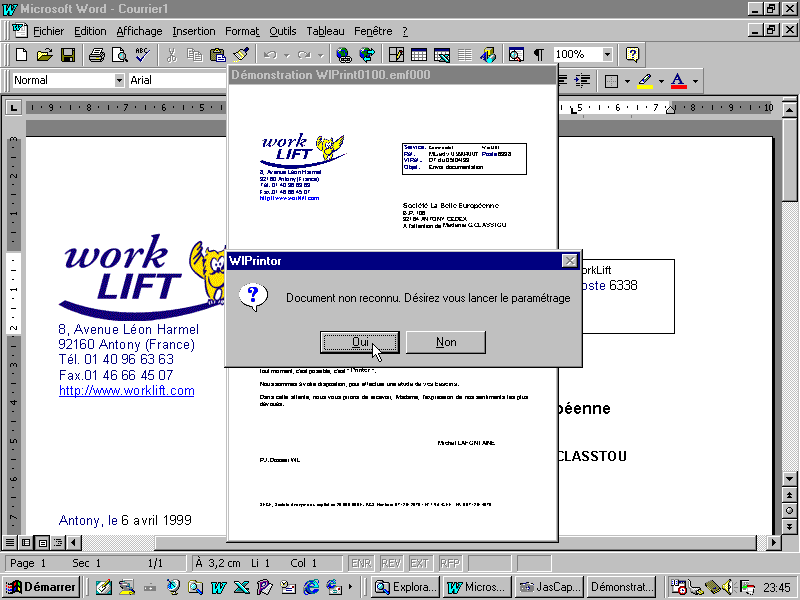
Task: Toggle ENR macro recording in status bar
Action: coord(361,563)
